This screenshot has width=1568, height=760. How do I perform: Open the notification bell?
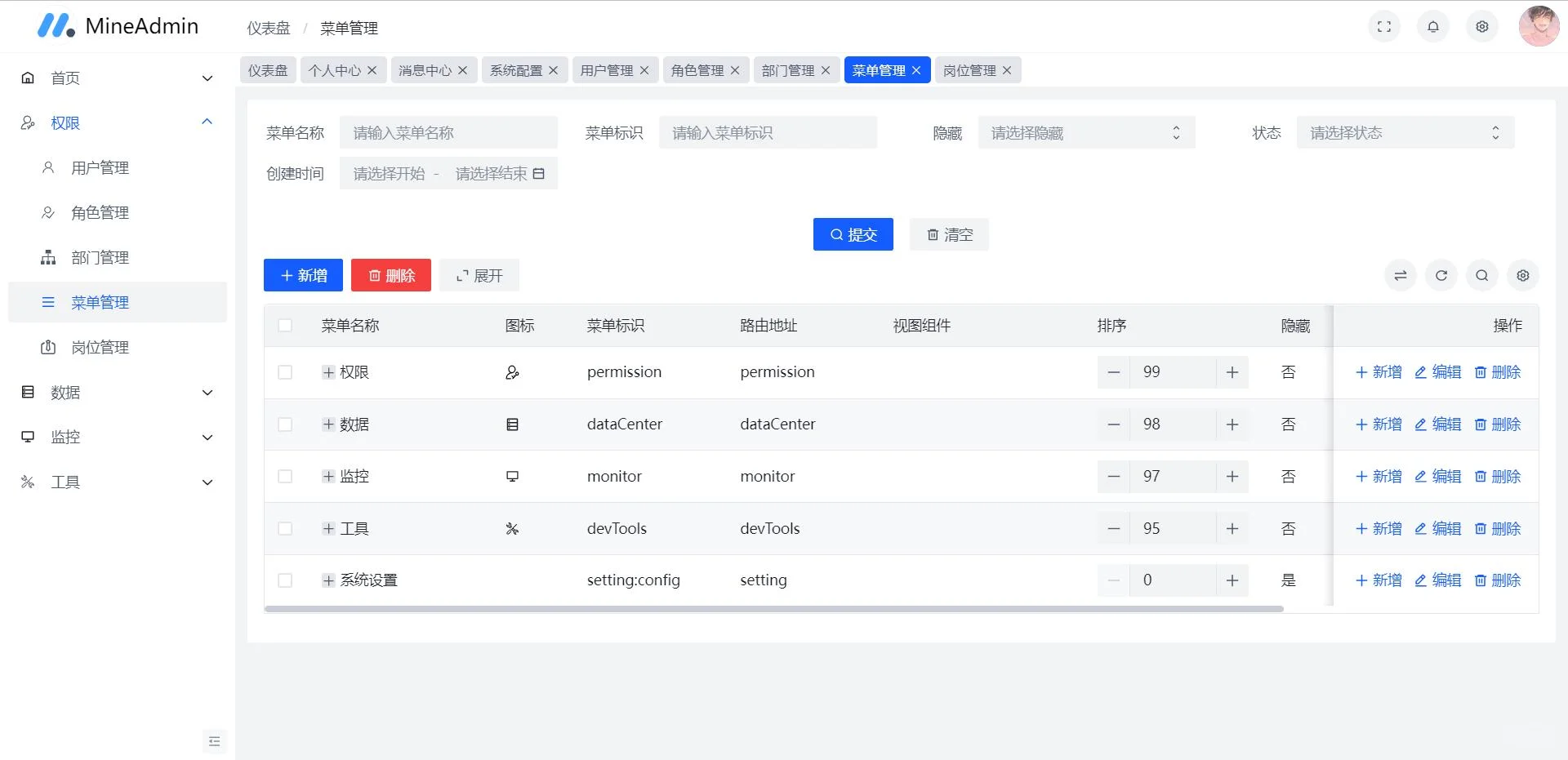(1433, 27)
